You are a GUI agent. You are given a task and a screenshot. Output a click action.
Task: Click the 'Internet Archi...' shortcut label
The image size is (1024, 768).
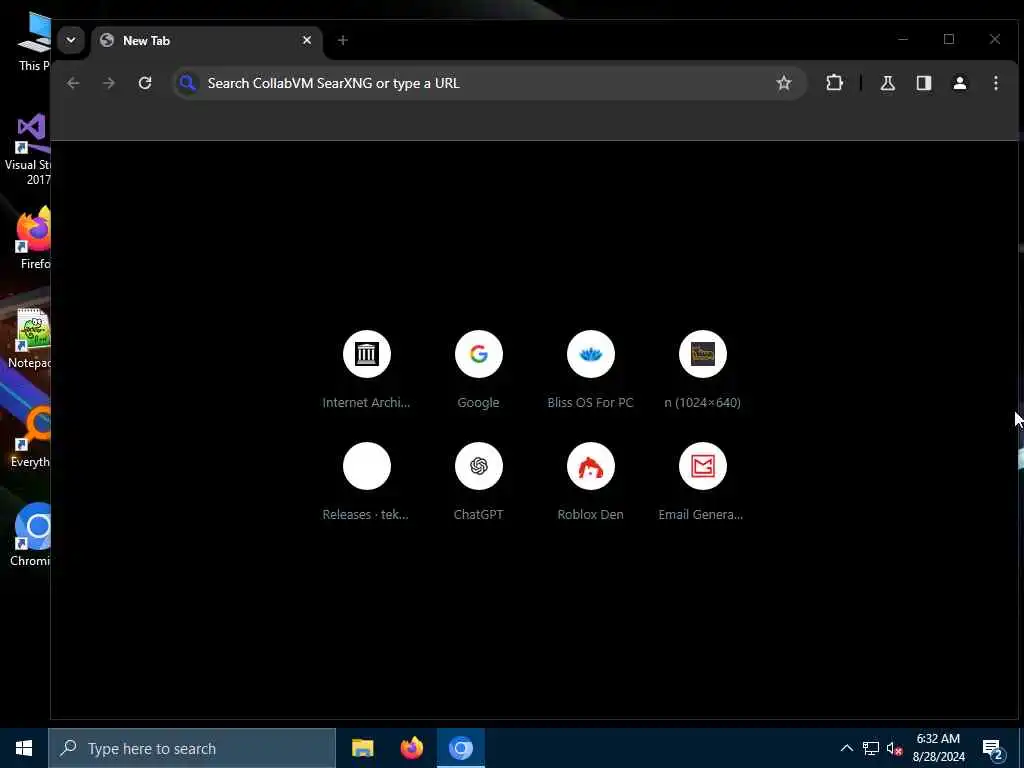[366, 402]
